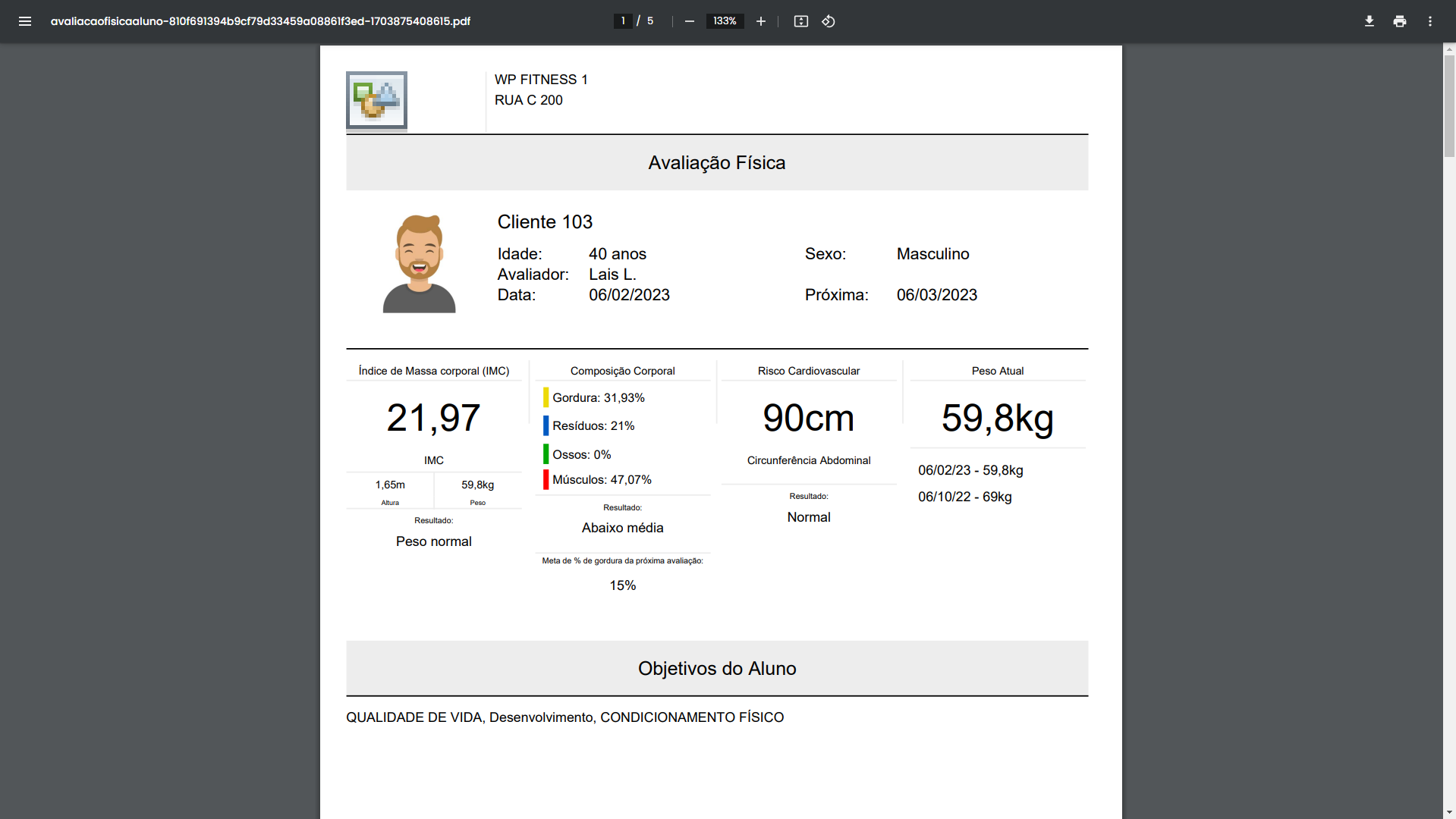This screenshot has height=819, width=1456.
Task: Click the green Ossos color bar
Action: pyautogui.click(x=546, y=454)
